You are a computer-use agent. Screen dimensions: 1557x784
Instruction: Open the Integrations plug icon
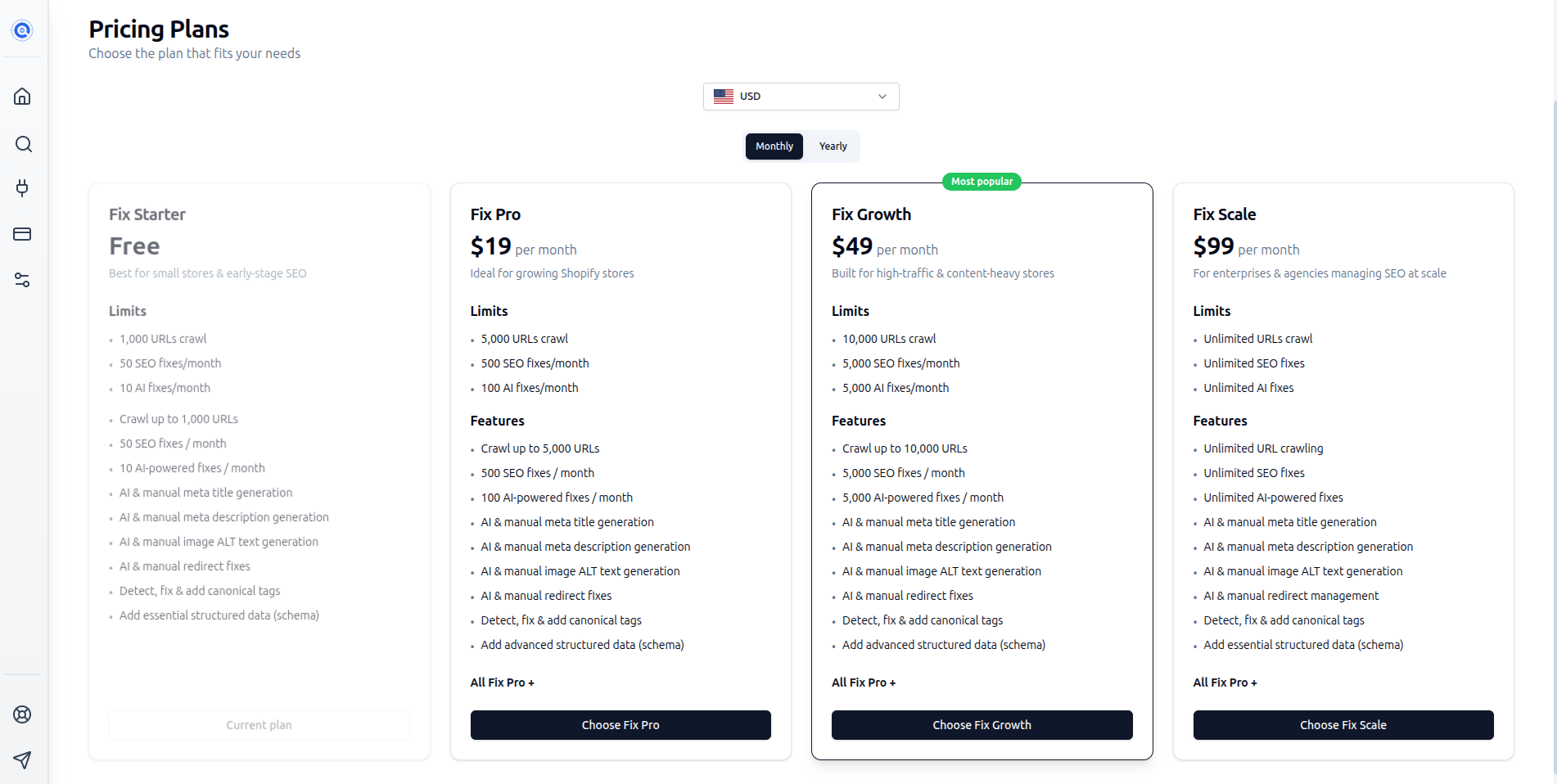tap(22, 188)
